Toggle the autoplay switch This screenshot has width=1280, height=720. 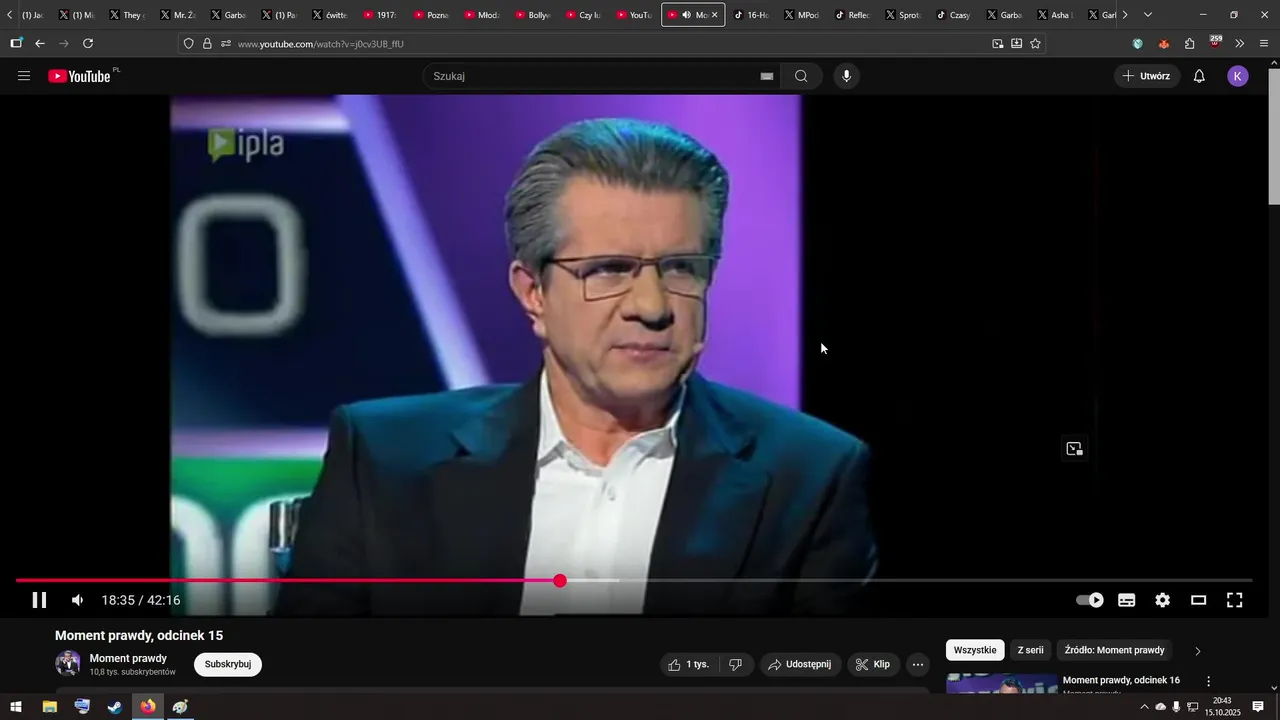point(1090,600)
